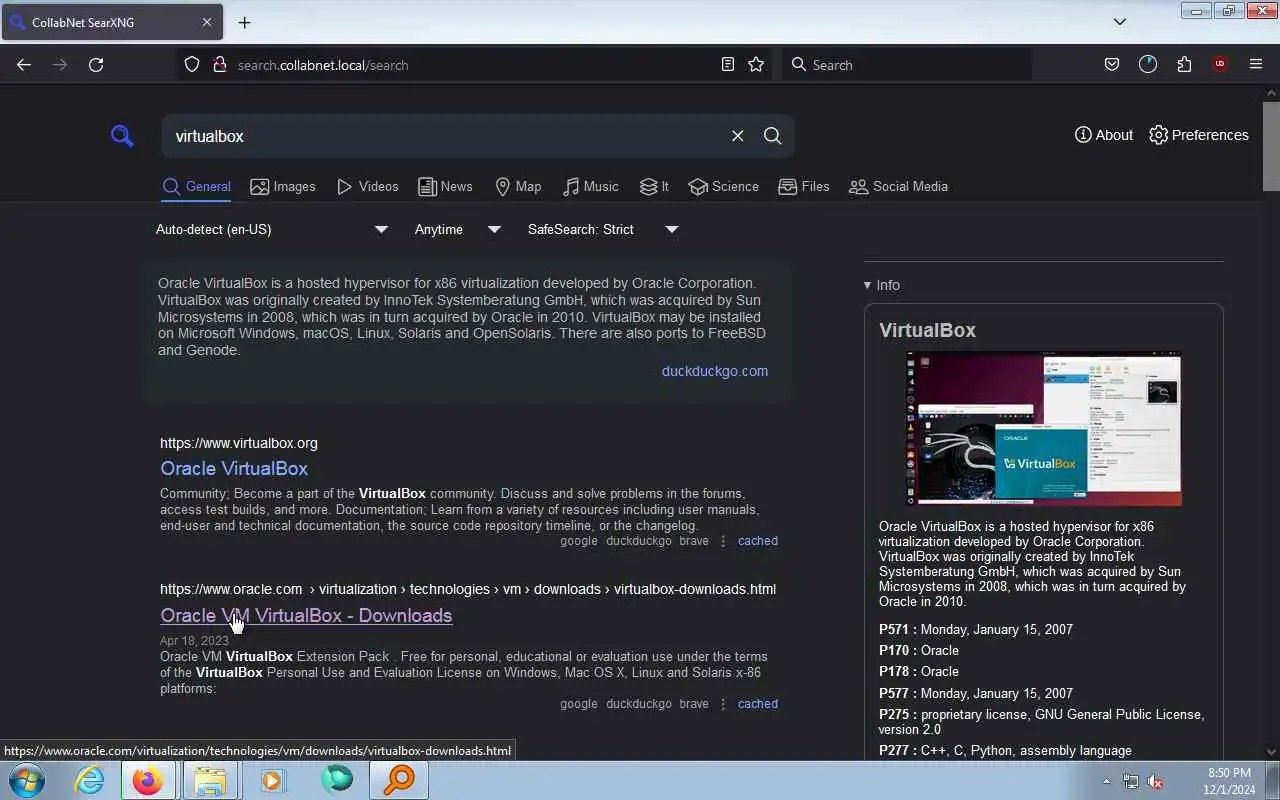Image resolution: width=1280 pixels, height=800 pixels.
Task: Open the Firefox application menu
Action: pos(1256,64)
